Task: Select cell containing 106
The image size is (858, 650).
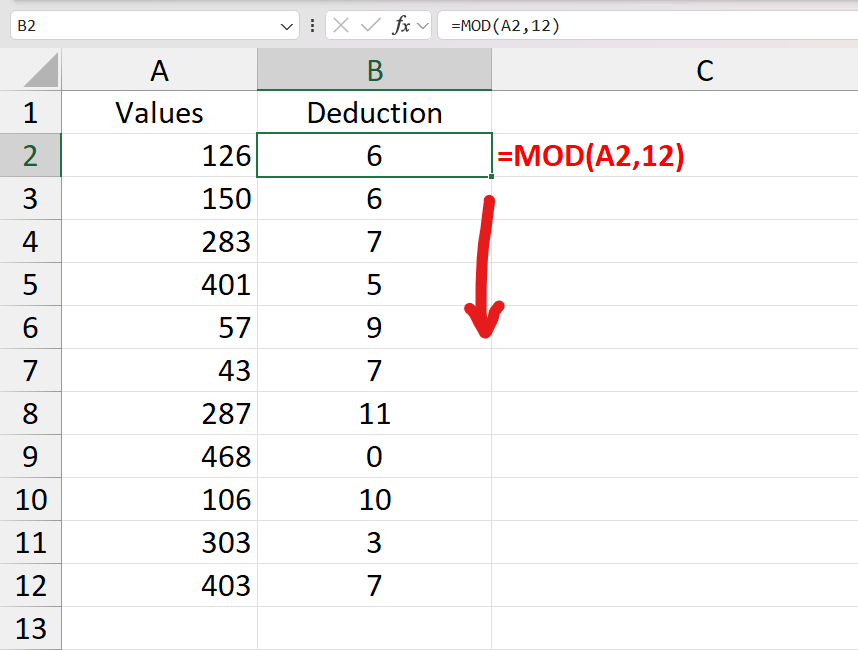Action: (x=159, y=499)
